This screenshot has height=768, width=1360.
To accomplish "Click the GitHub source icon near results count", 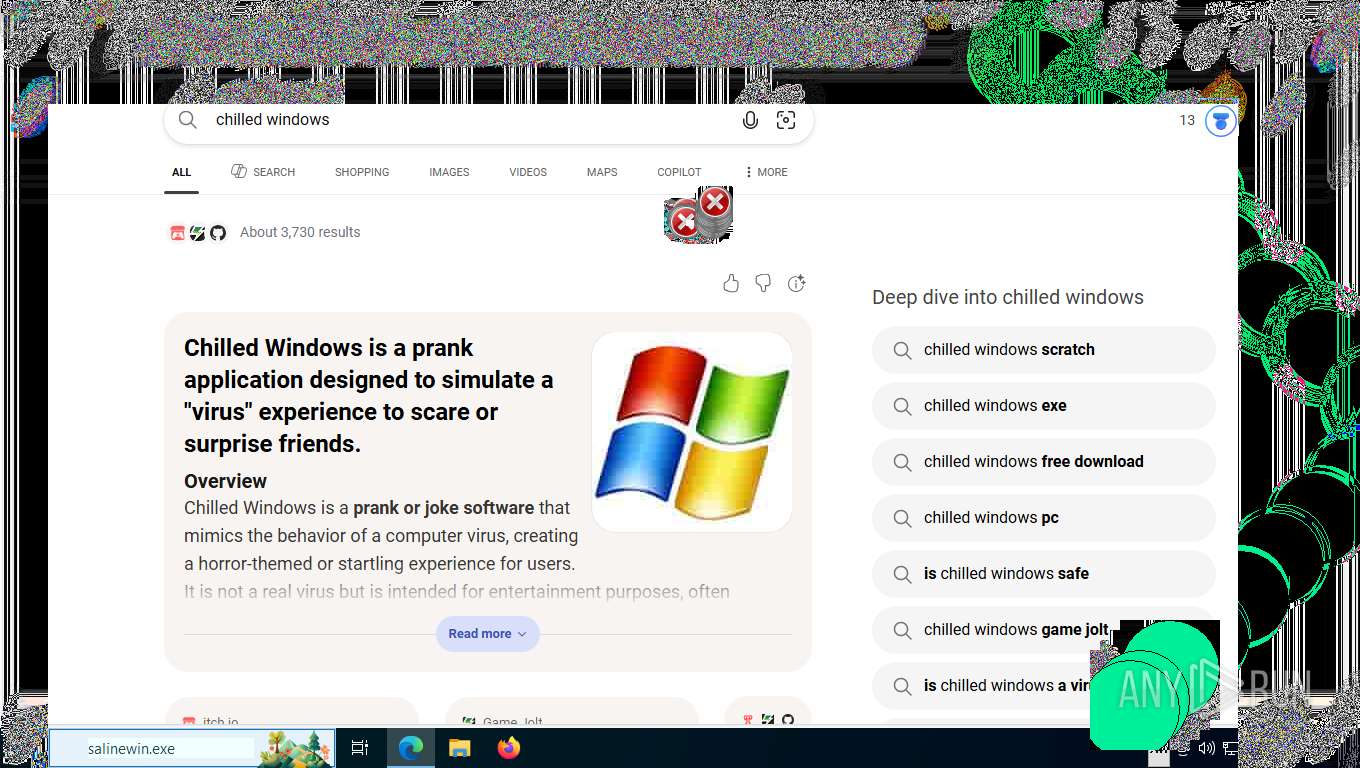I will (x=218, y=233).
